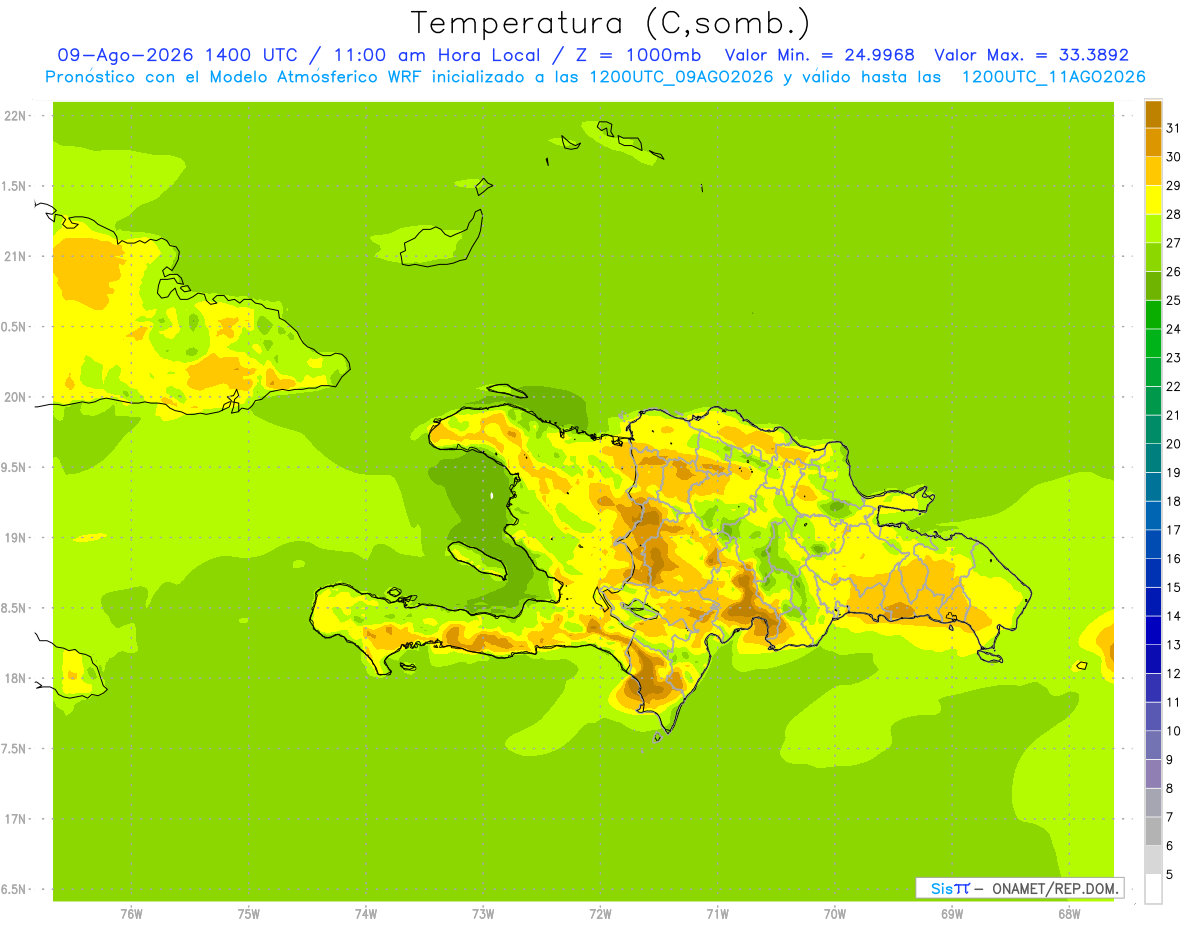The image size is (1200, 927).
Task: Click the "26" colorbar label
Action: pos(1173,272)
